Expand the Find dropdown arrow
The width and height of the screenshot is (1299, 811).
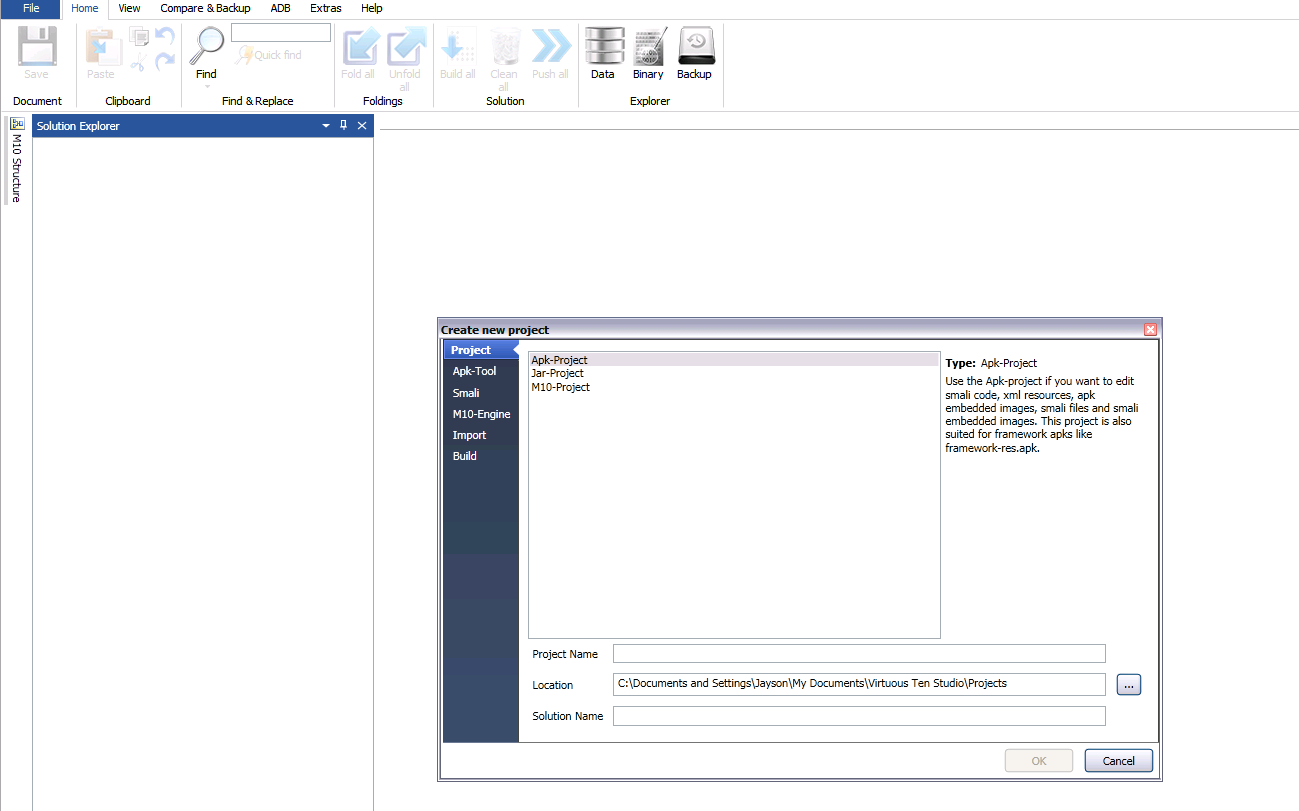pyautogui.click(x=206, y=87)
